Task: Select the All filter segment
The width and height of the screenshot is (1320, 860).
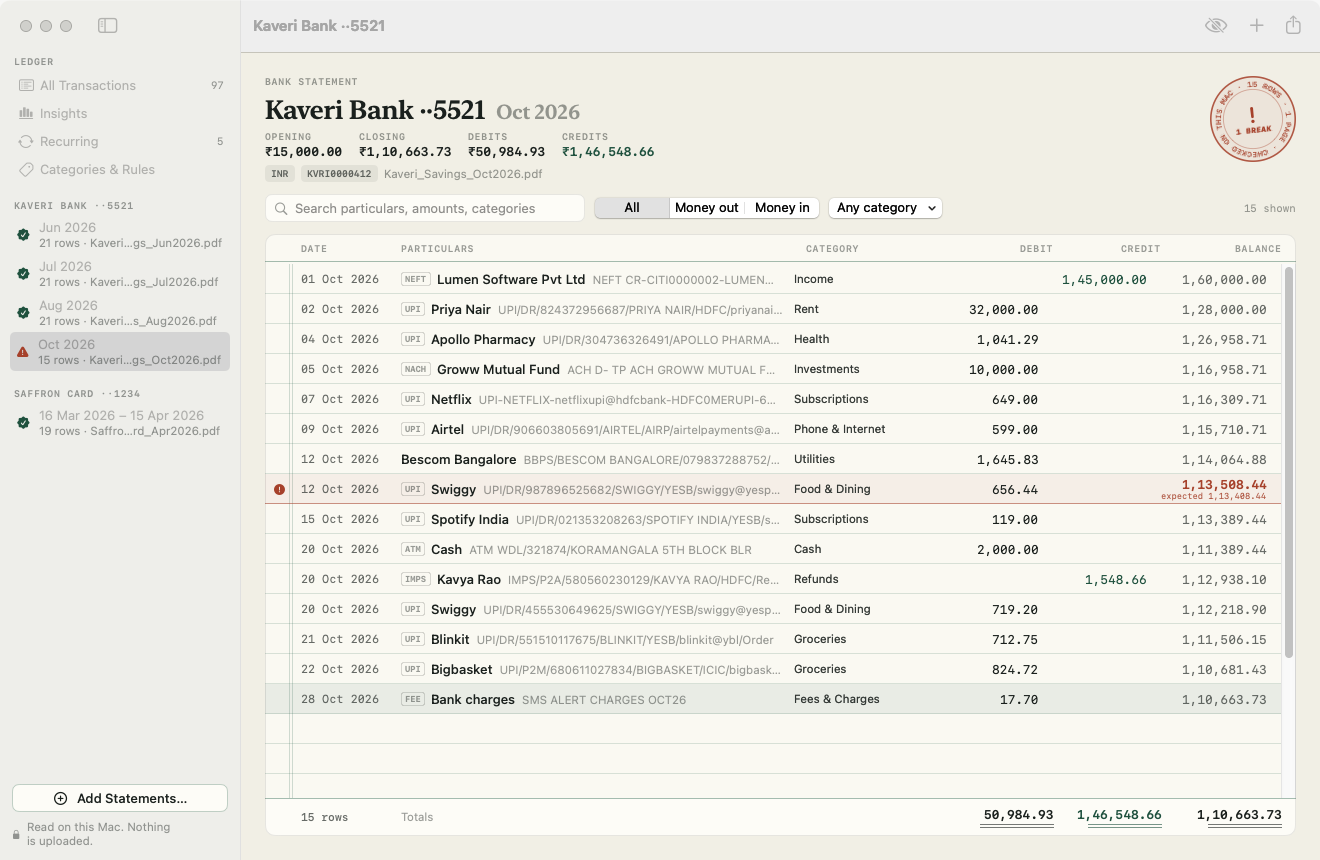Action: click(632, 208)
